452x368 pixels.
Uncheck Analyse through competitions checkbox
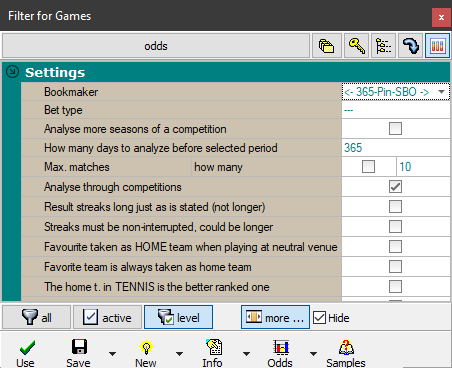(x=395, y=187)
